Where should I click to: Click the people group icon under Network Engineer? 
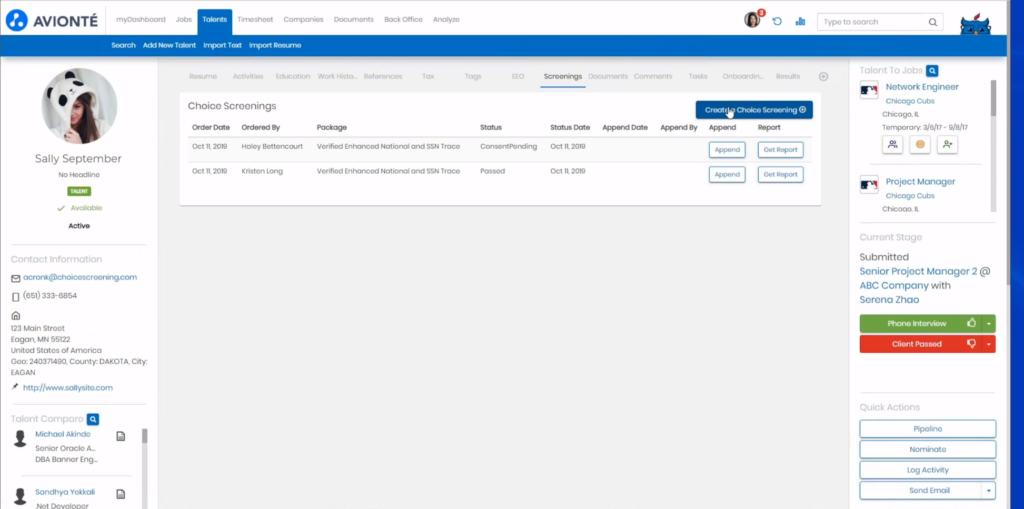(x=892, y=145)
